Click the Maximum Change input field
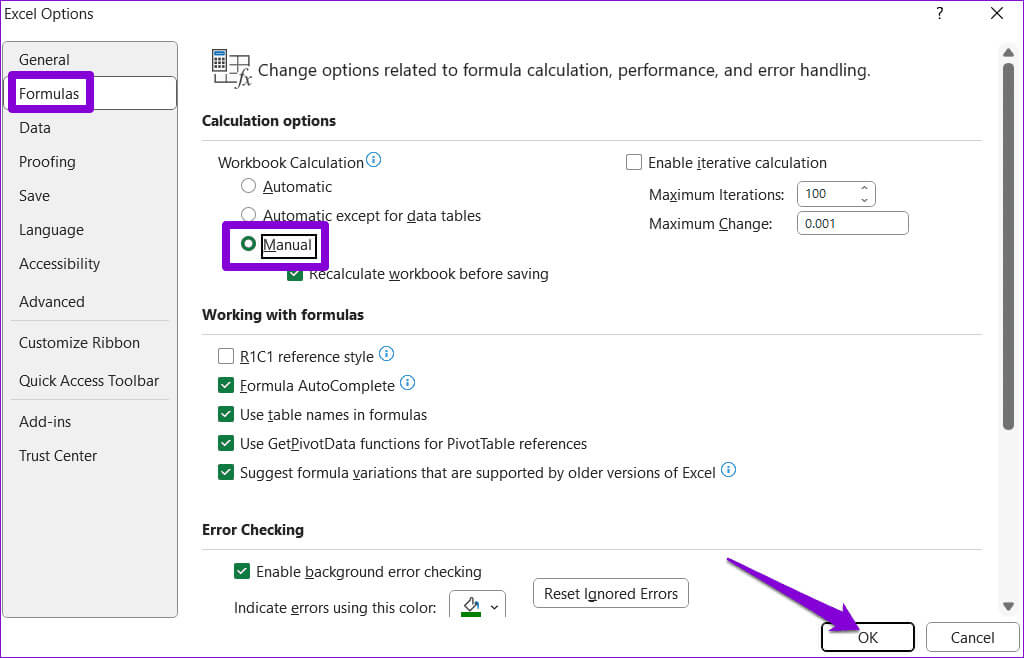This screenshot has height=658, width=1024. (852, 223)
